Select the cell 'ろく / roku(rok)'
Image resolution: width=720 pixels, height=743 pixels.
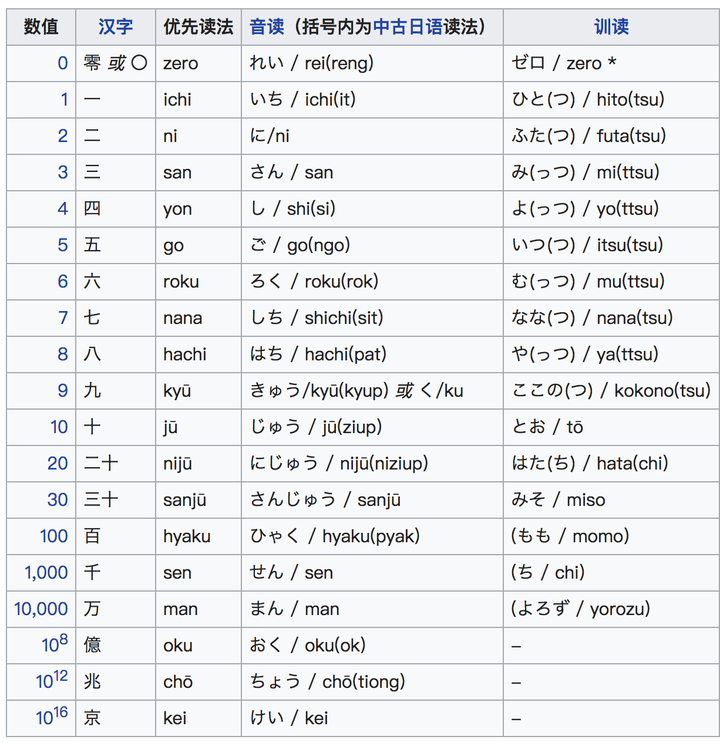click(x=372, y=281)
